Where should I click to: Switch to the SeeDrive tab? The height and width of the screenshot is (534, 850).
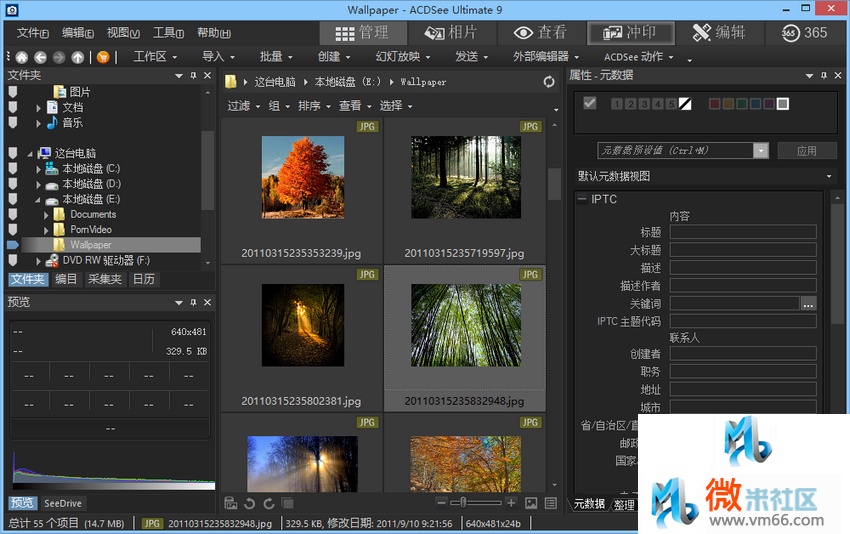pos(63,503)
